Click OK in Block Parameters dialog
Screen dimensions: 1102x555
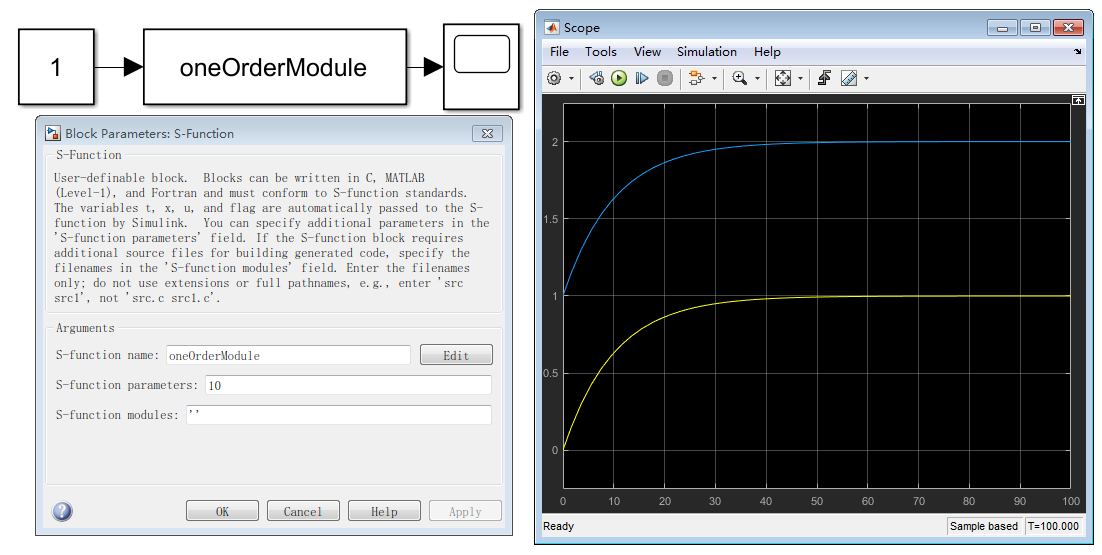222,511
